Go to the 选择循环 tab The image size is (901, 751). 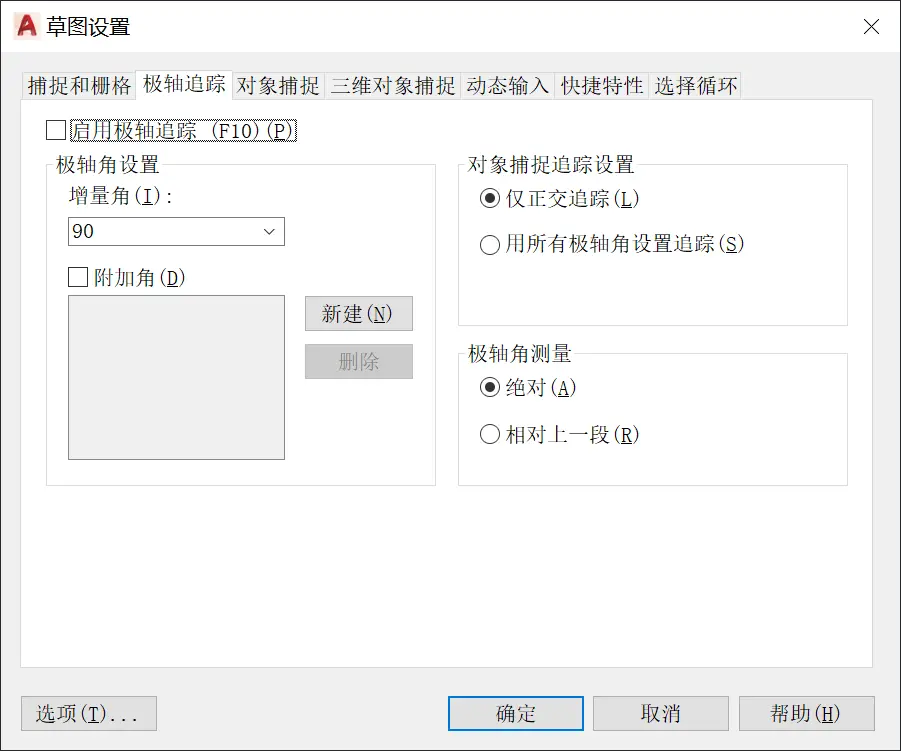click(695, 86)
